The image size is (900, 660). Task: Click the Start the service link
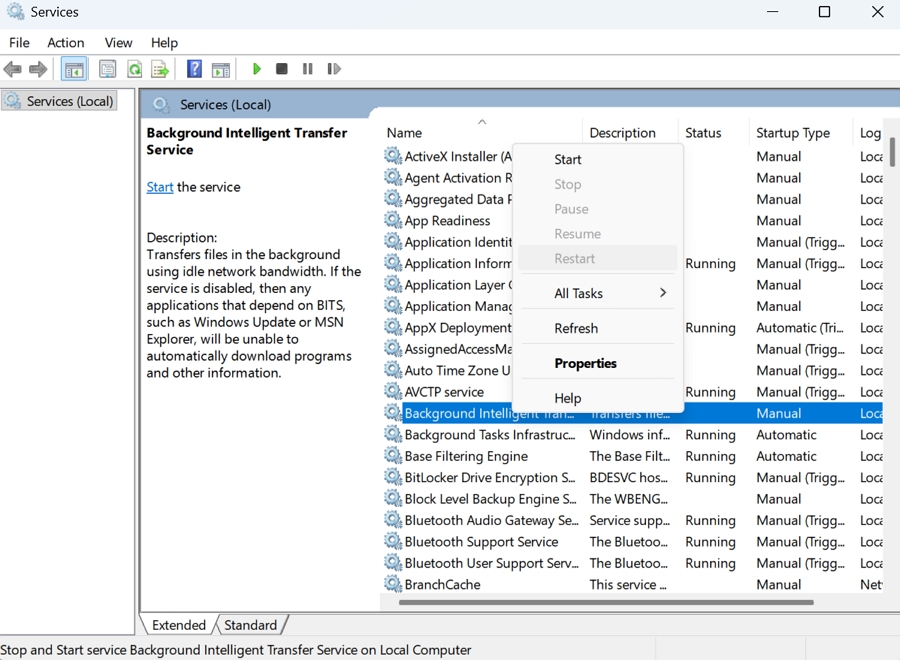(x=160, y=187)
